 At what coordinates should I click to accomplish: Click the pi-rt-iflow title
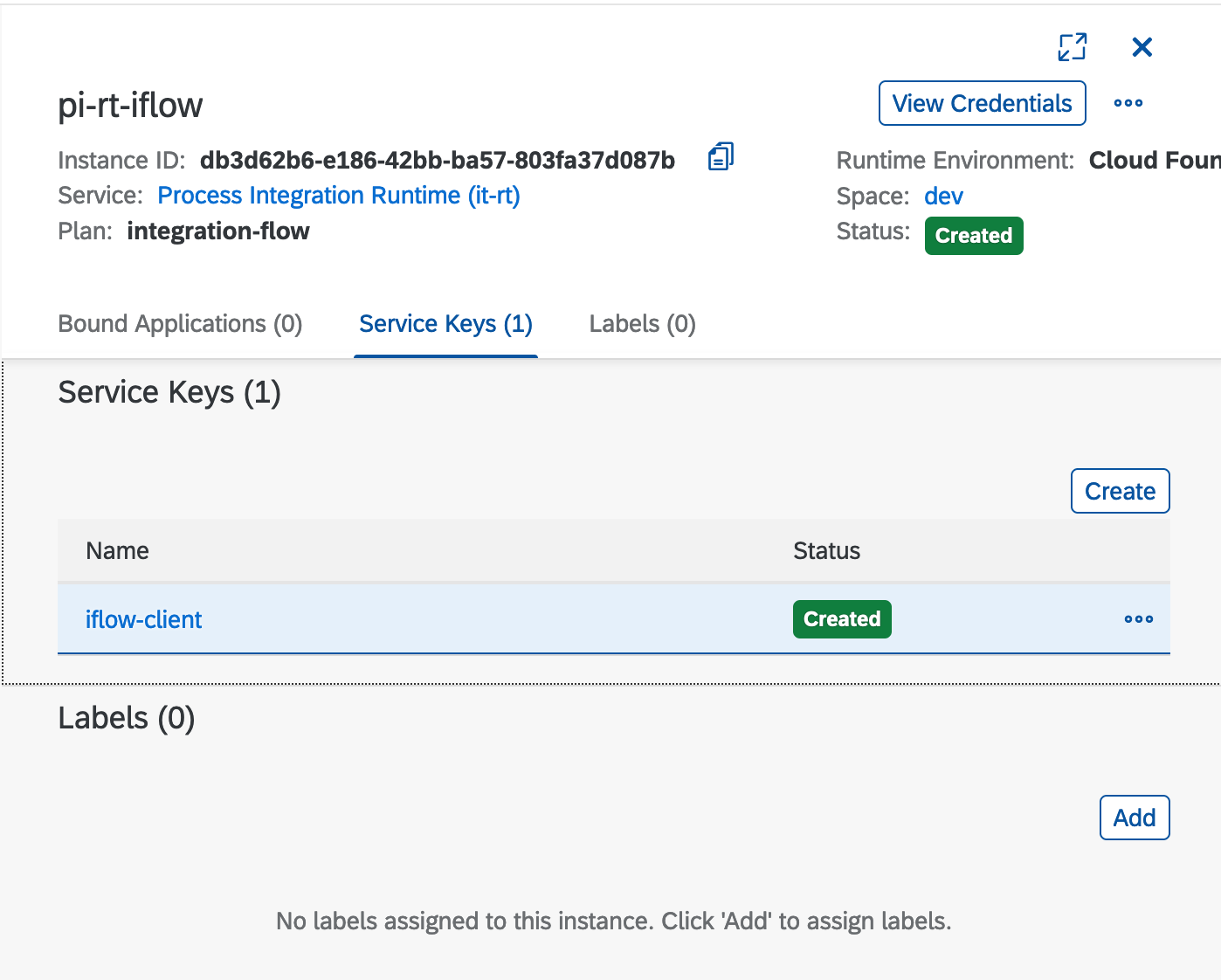click(x=130, y=105)
